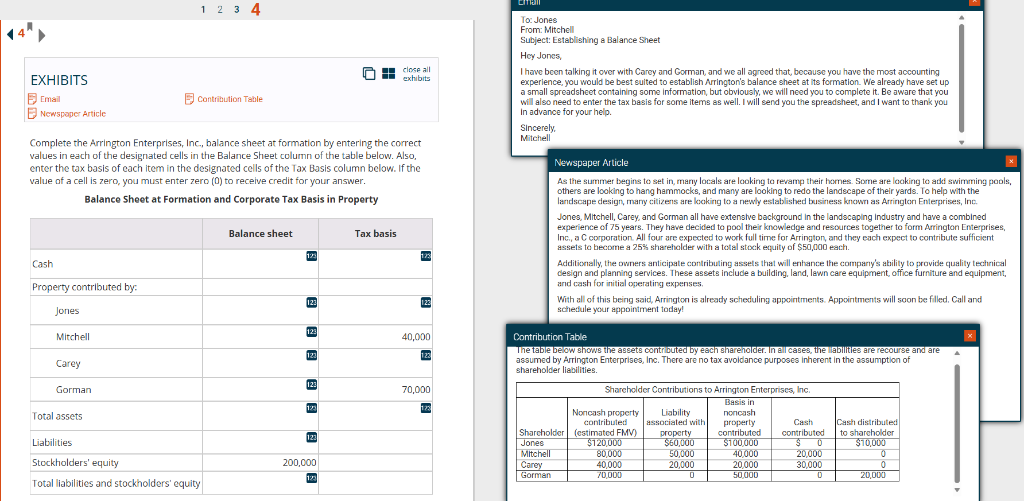Close the Contribution Table exhibit window
The height and width of the screenshot is (501, 1024).
click(x=969, y=336)
